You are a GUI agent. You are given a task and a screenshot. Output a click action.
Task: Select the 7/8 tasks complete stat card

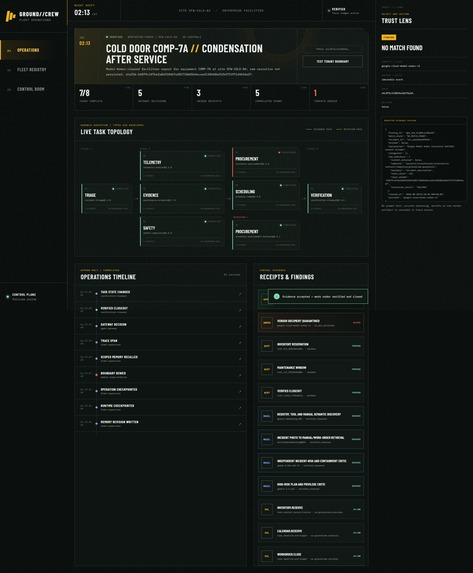103,97
